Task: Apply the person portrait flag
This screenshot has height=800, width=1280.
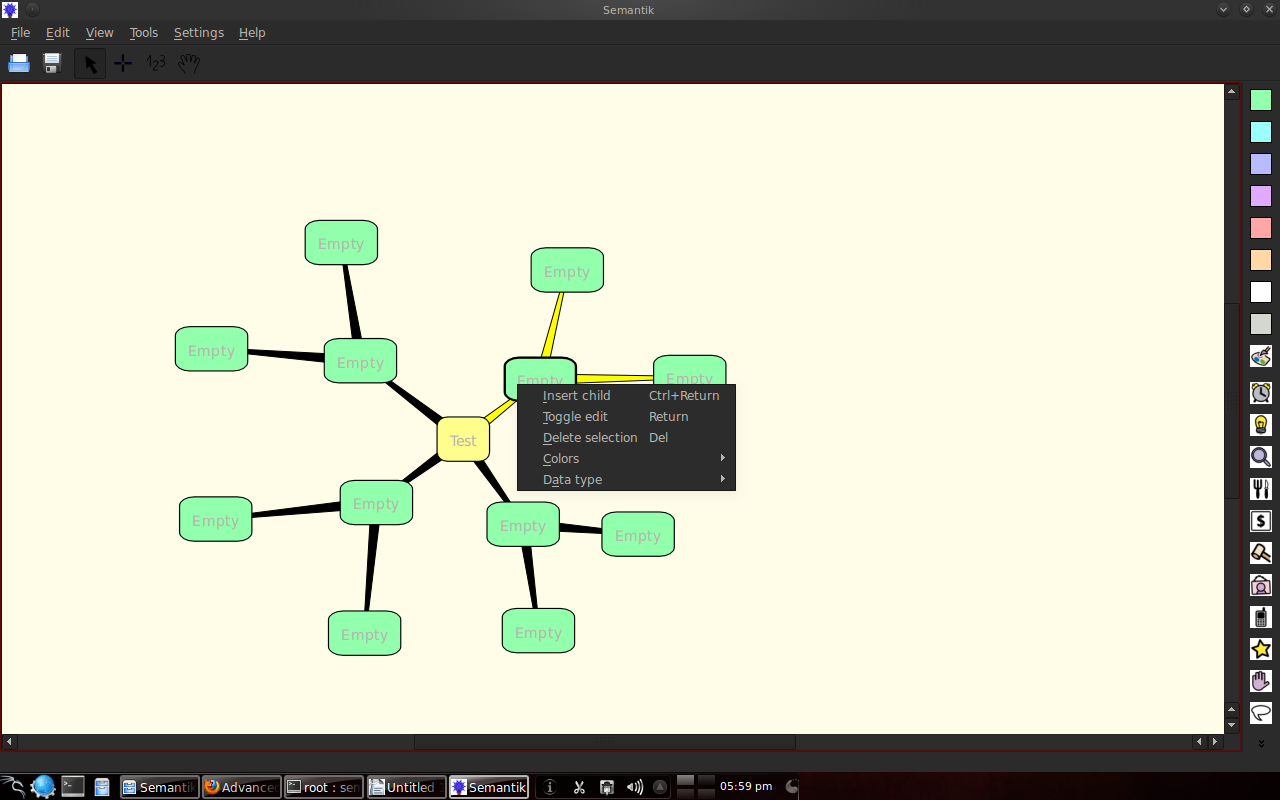Action: click(1261, 585)
